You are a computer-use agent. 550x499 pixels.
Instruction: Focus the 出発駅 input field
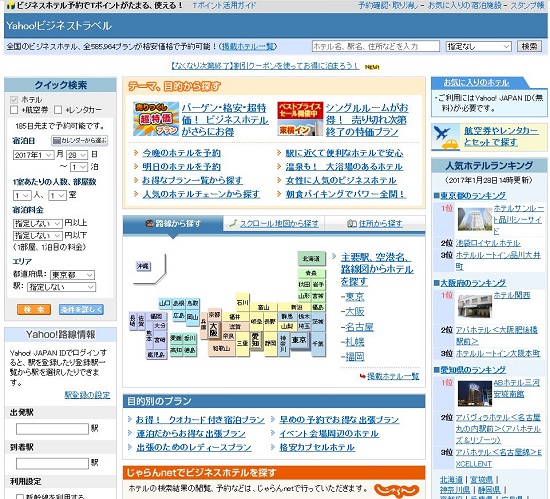click(x=52, y=429)
